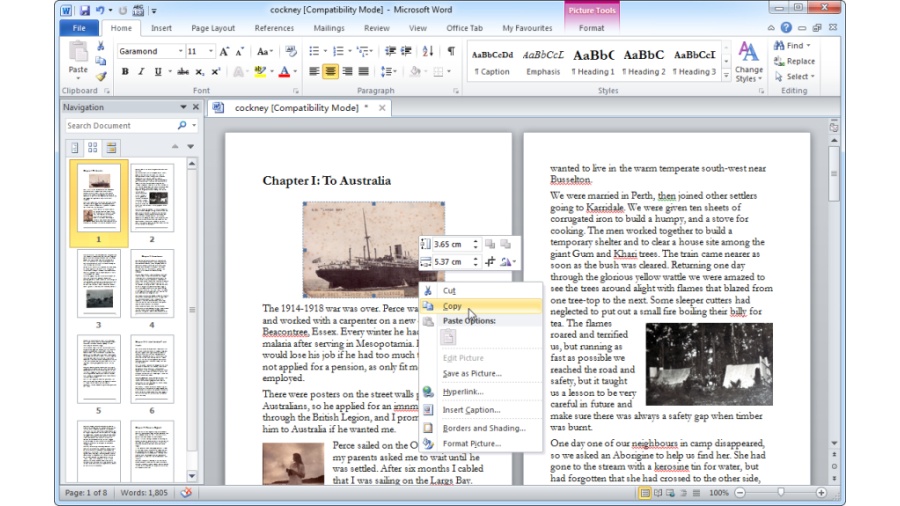Switch to the Insert ribbon tab
The height and width of the screenshot is (506, 900).
(x=161, y=28)
